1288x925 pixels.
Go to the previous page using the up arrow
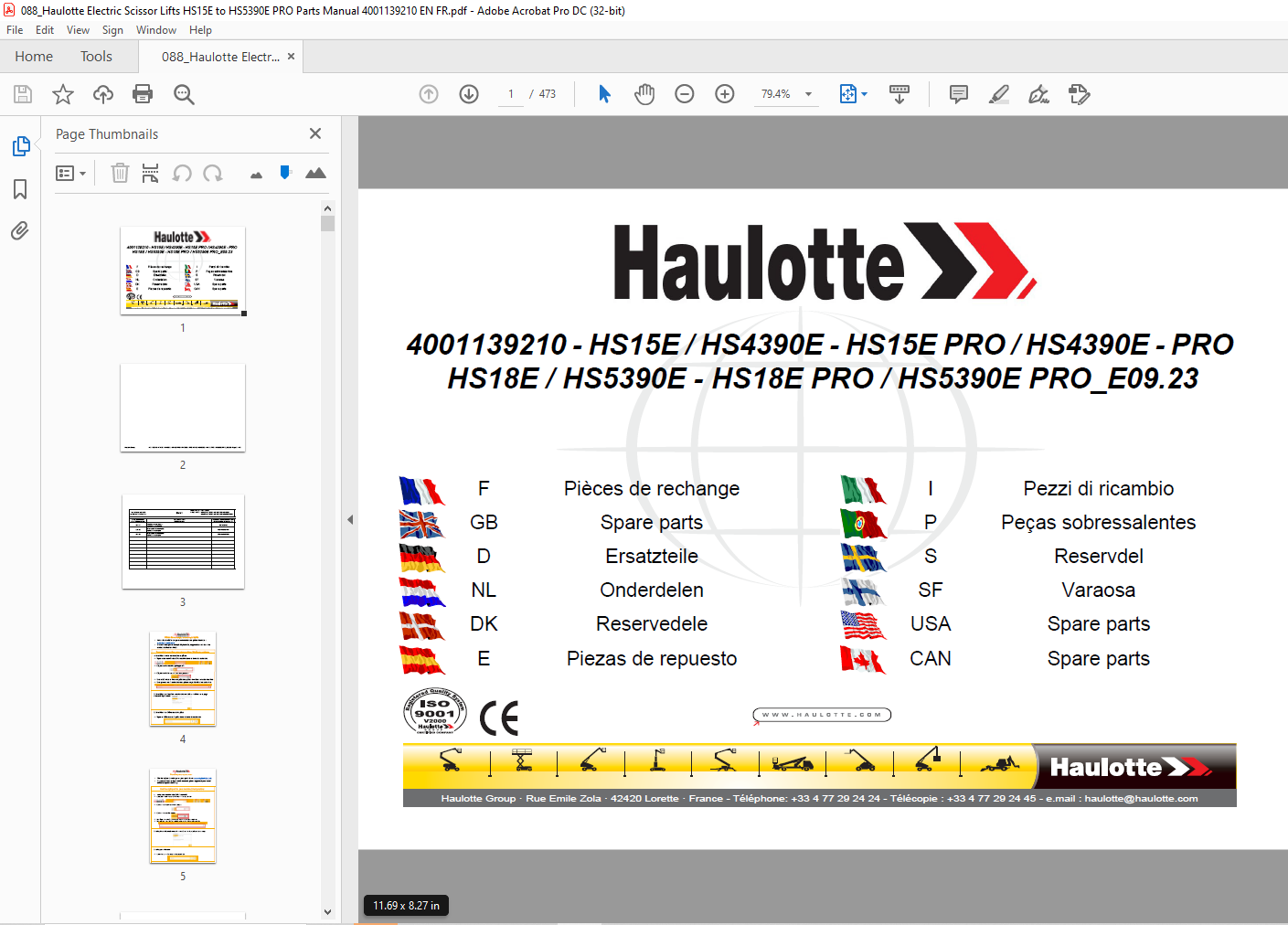click(429, 94)
